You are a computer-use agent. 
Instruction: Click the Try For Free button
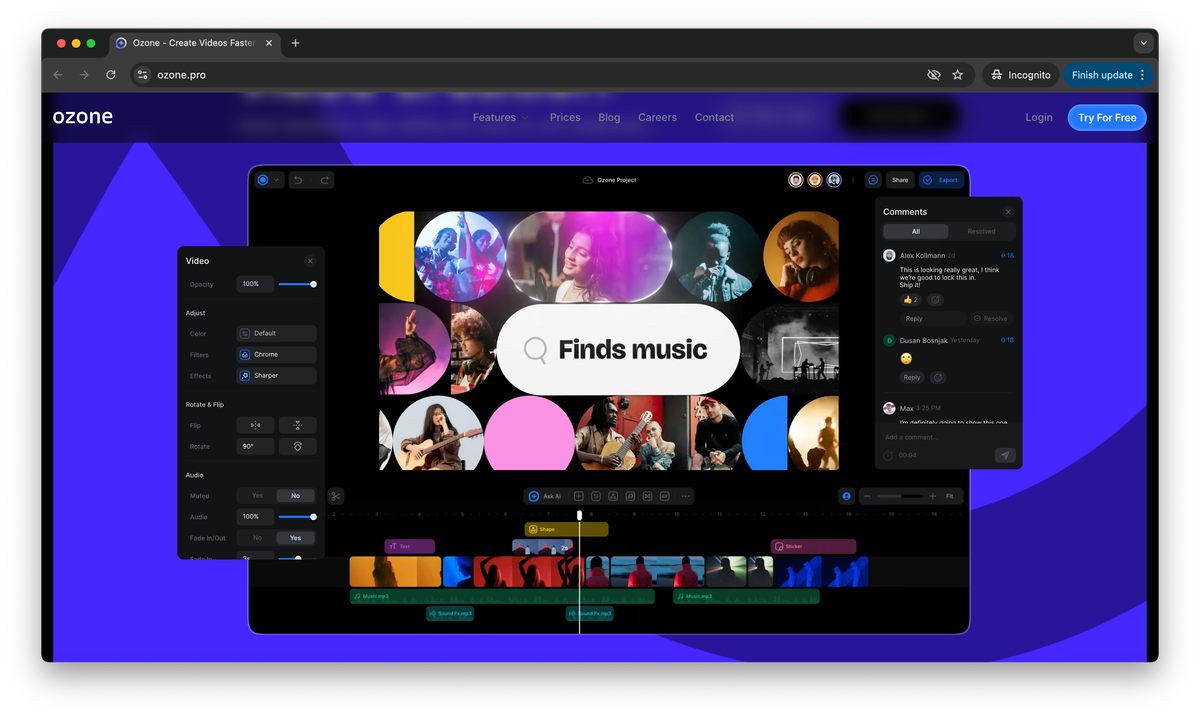click(x=1107, y=118)
